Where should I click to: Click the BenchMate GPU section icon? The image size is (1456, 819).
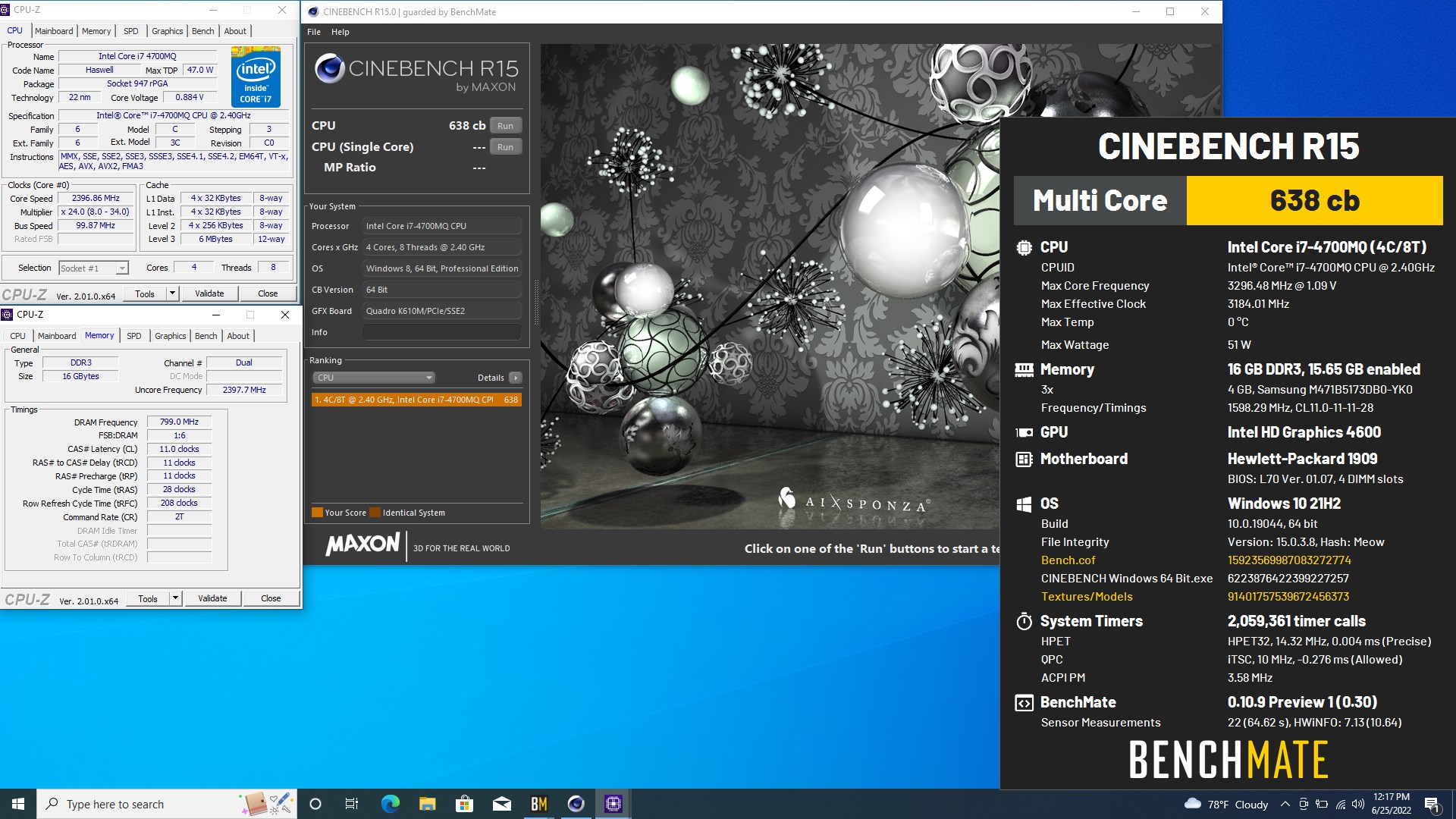point(1024,432)
